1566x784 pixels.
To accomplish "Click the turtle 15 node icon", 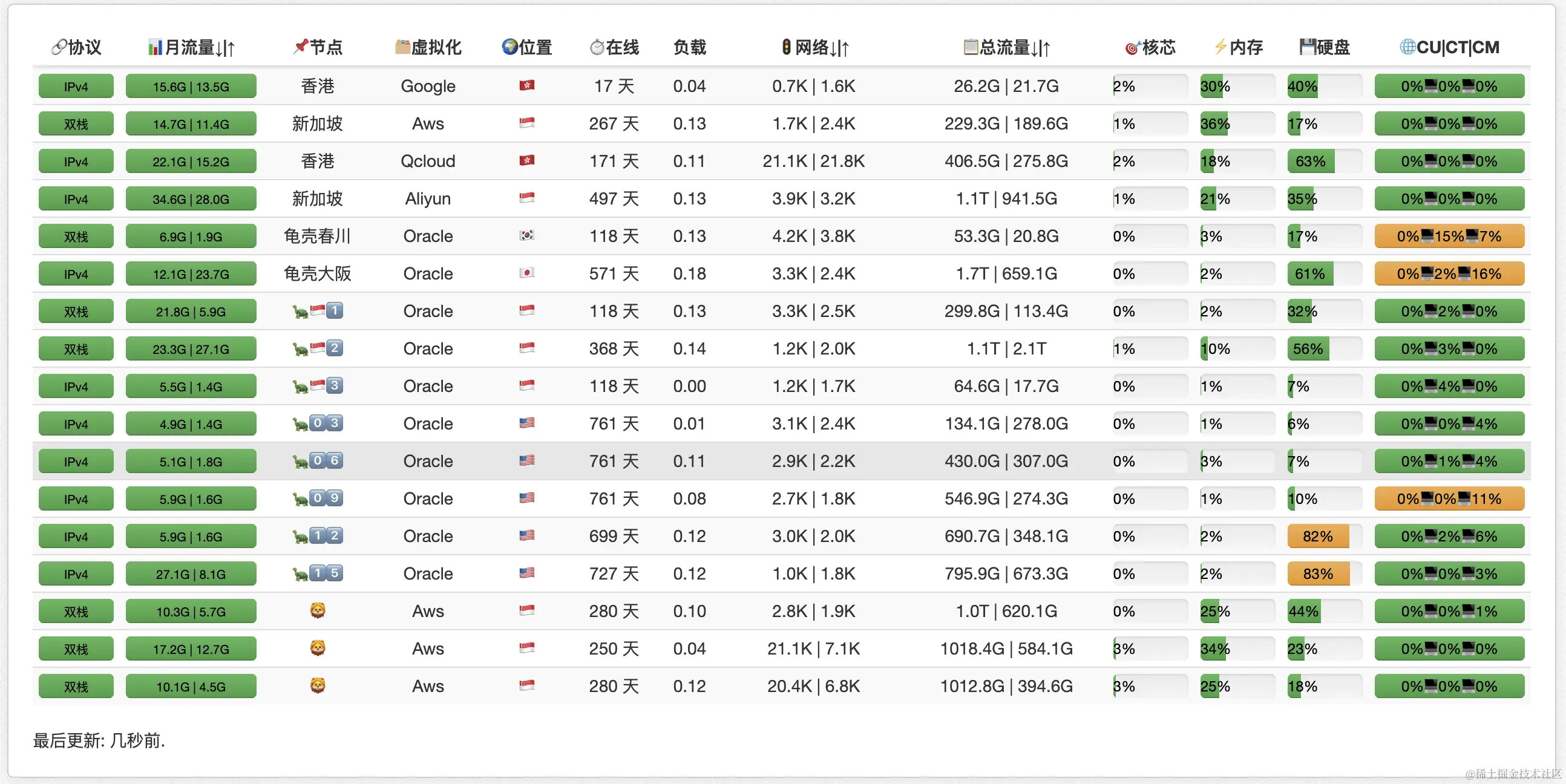I will click(x=317, y=573).
